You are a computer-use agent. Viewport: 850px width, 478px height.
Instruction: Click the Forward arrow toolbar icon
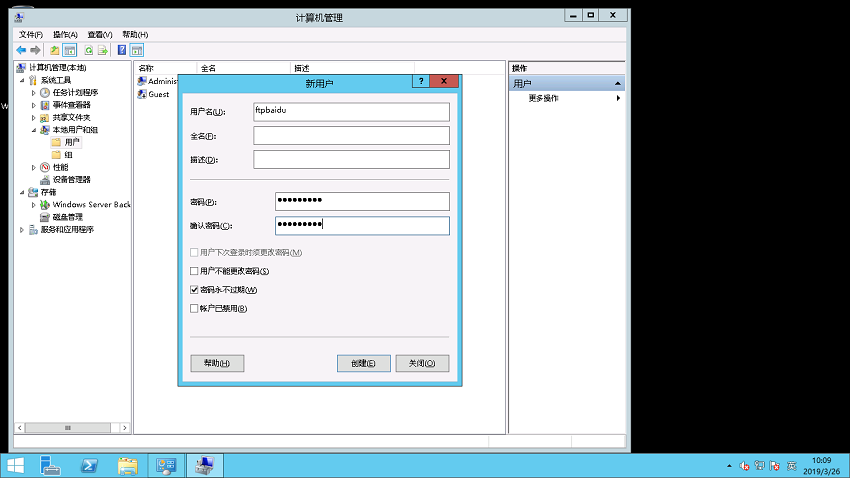(35, 50)
